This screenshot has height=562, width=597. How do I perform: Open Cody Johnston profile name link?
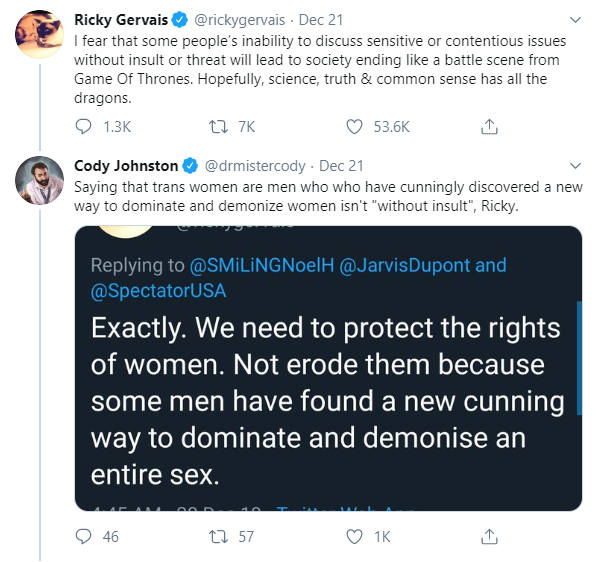pos(126,166)
